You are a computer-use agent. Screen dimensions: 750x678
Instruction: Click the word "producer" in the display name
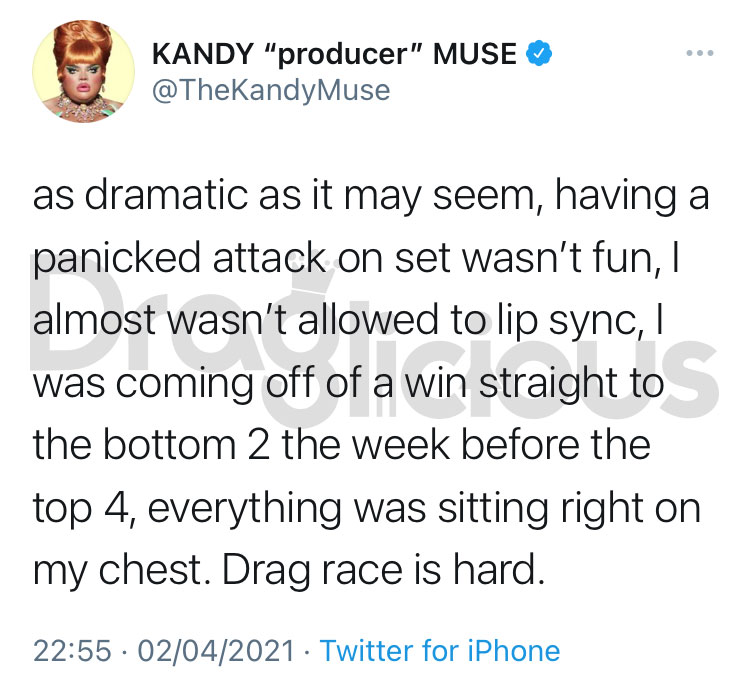pos(343,54)
